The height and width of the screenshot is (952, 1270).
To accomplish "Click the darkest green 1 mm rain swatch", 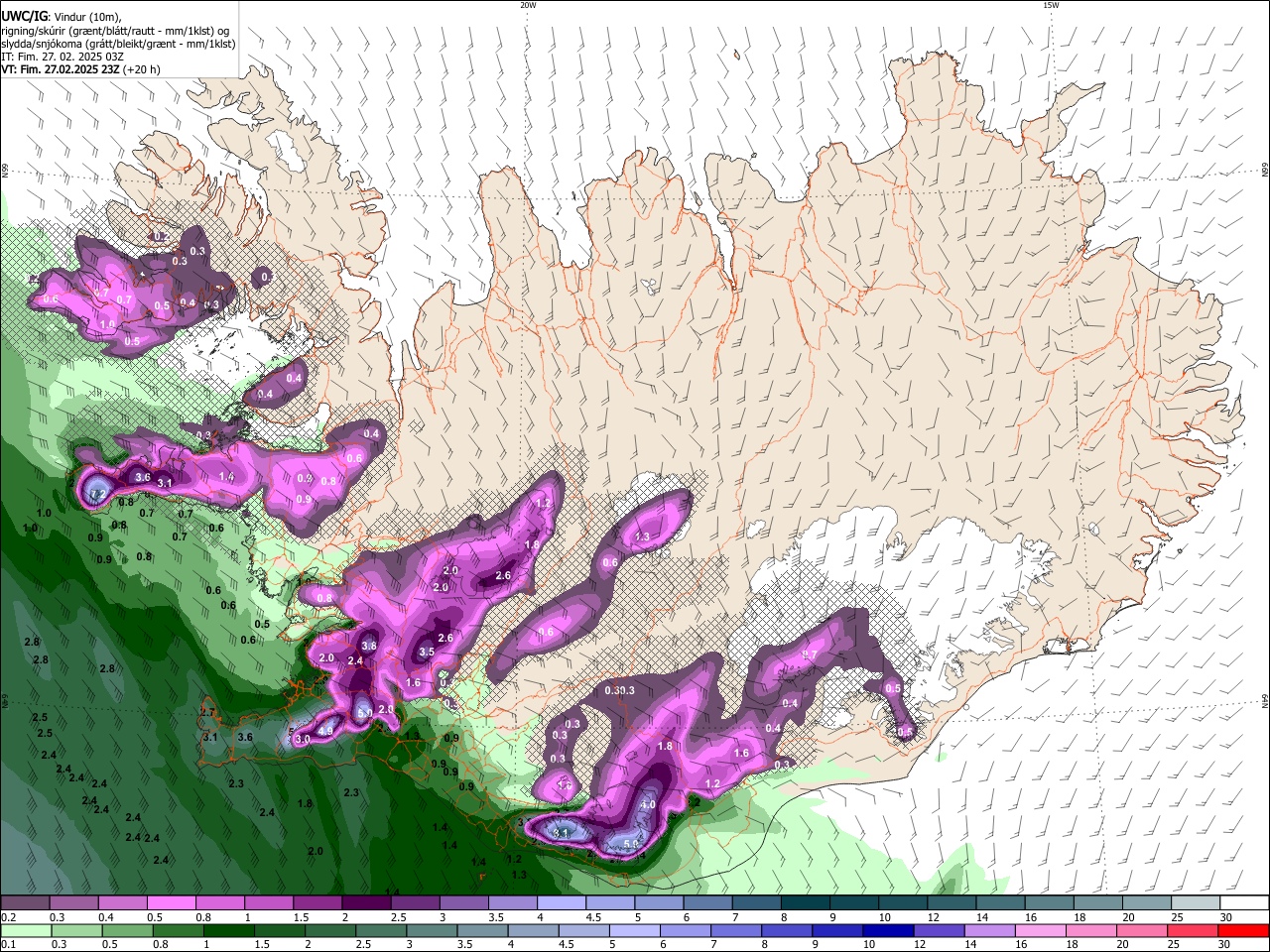I will click(228, 930).
